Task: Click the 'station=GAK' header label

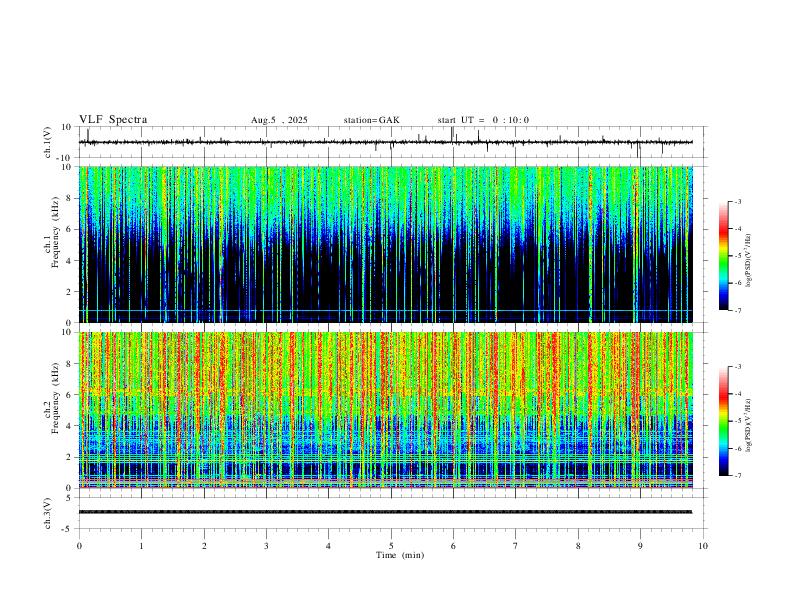Action: [371, 120]
